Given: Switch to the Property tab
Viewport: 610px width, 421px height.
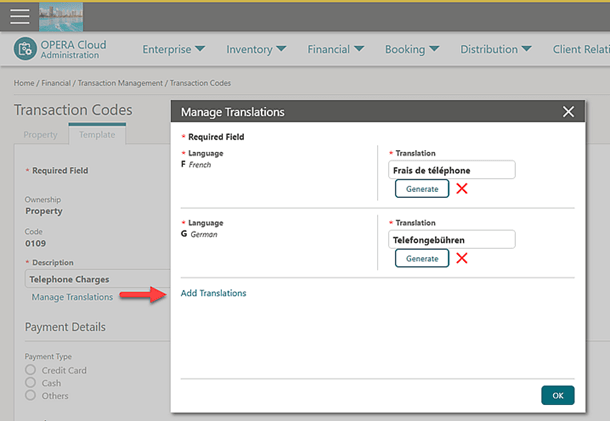Looking at the screenshot, I should 41,134.
